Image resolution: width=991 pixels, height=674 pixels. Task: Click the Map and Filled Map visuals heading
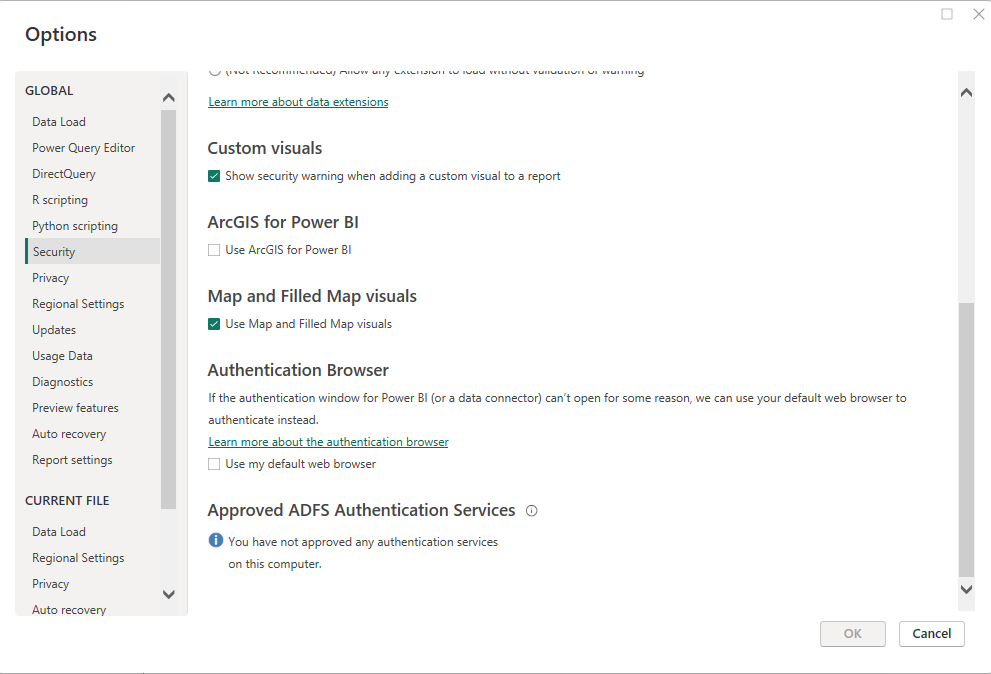312,296
